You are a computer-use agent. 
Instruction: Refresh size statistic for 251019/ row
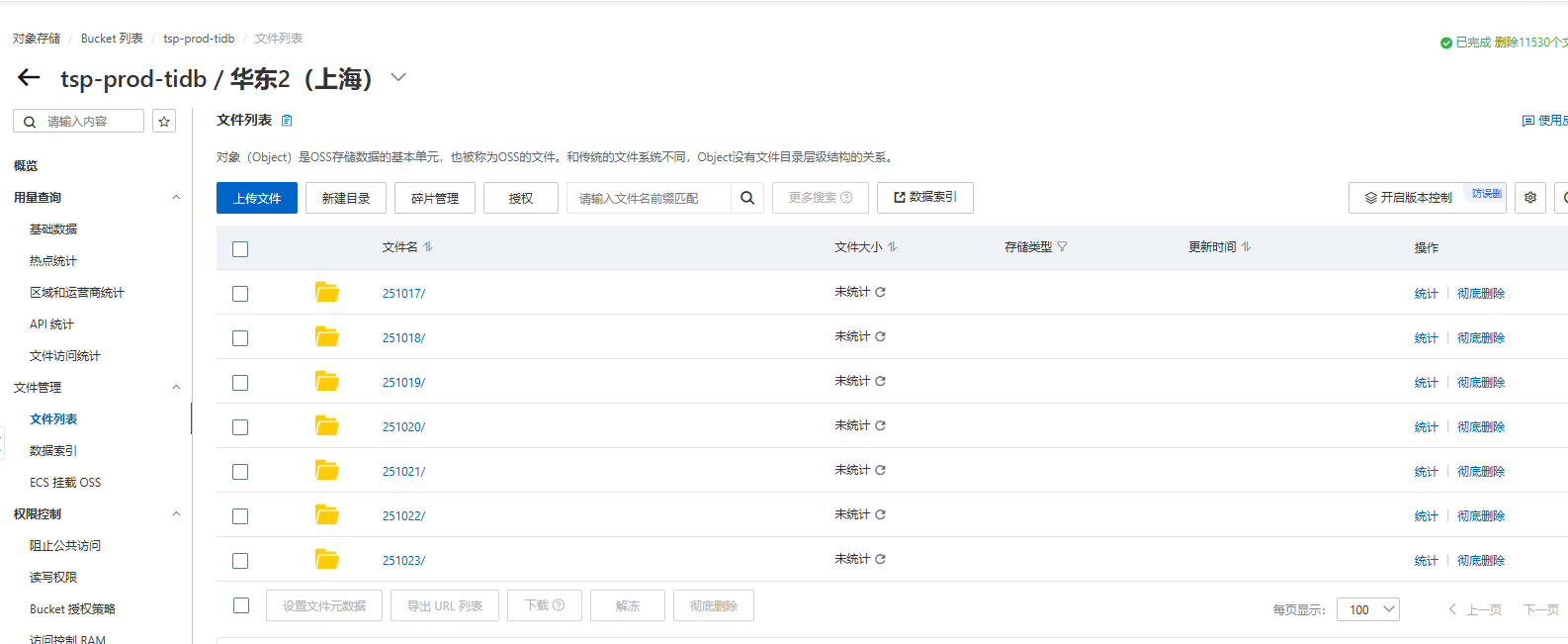tap(880, 381)
